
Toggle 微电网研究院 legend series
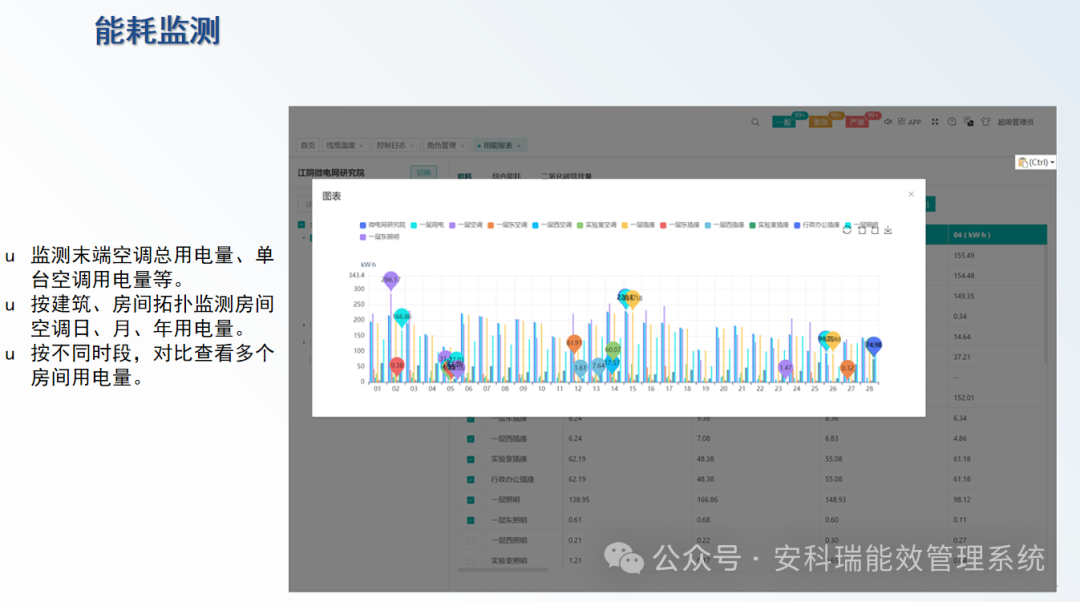(x=382, y=225)
